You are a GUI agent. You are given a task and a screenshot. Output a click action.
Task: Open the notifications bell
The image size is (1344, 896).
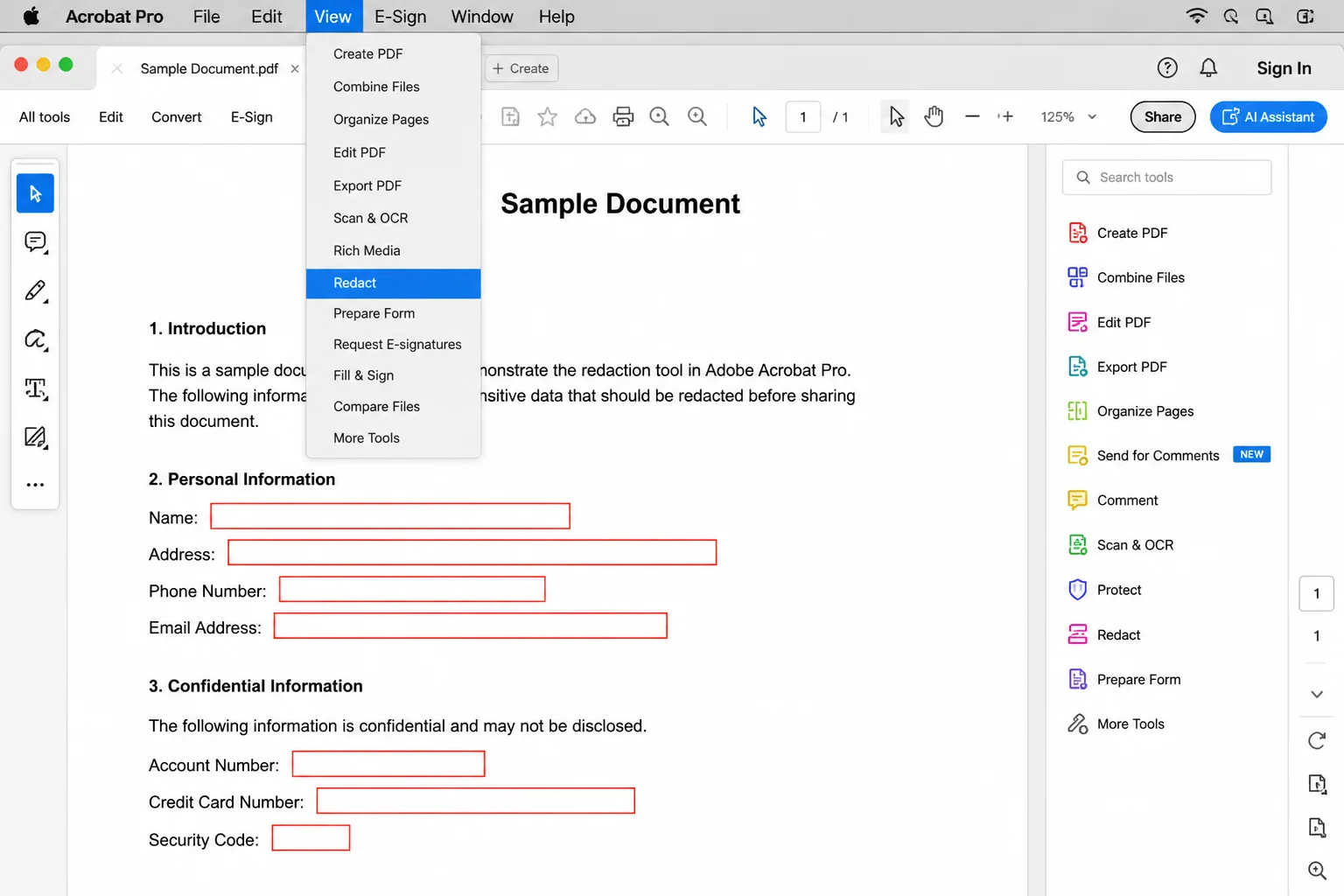tap(1208, 68)
